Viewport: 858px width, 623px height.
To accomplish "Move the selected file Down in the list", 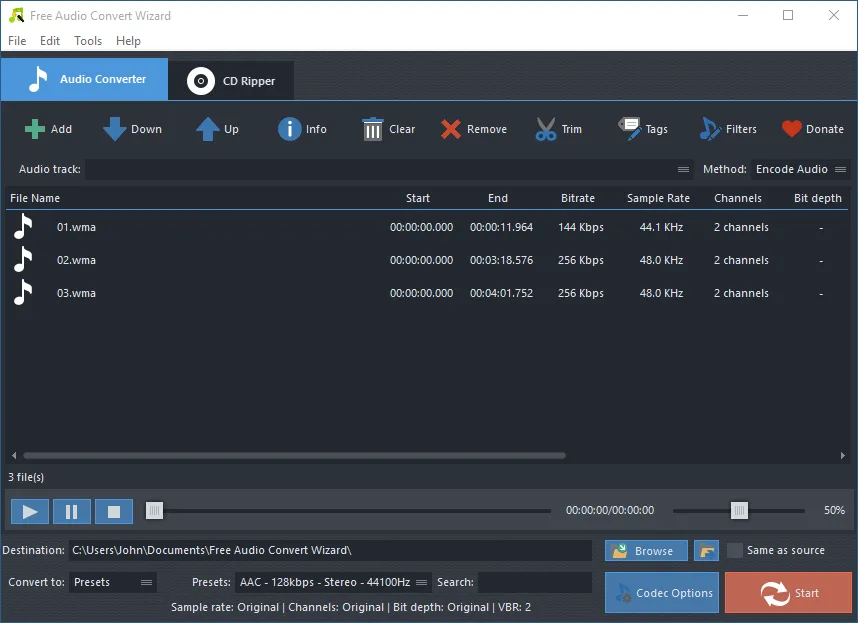I will coord(132,128).
